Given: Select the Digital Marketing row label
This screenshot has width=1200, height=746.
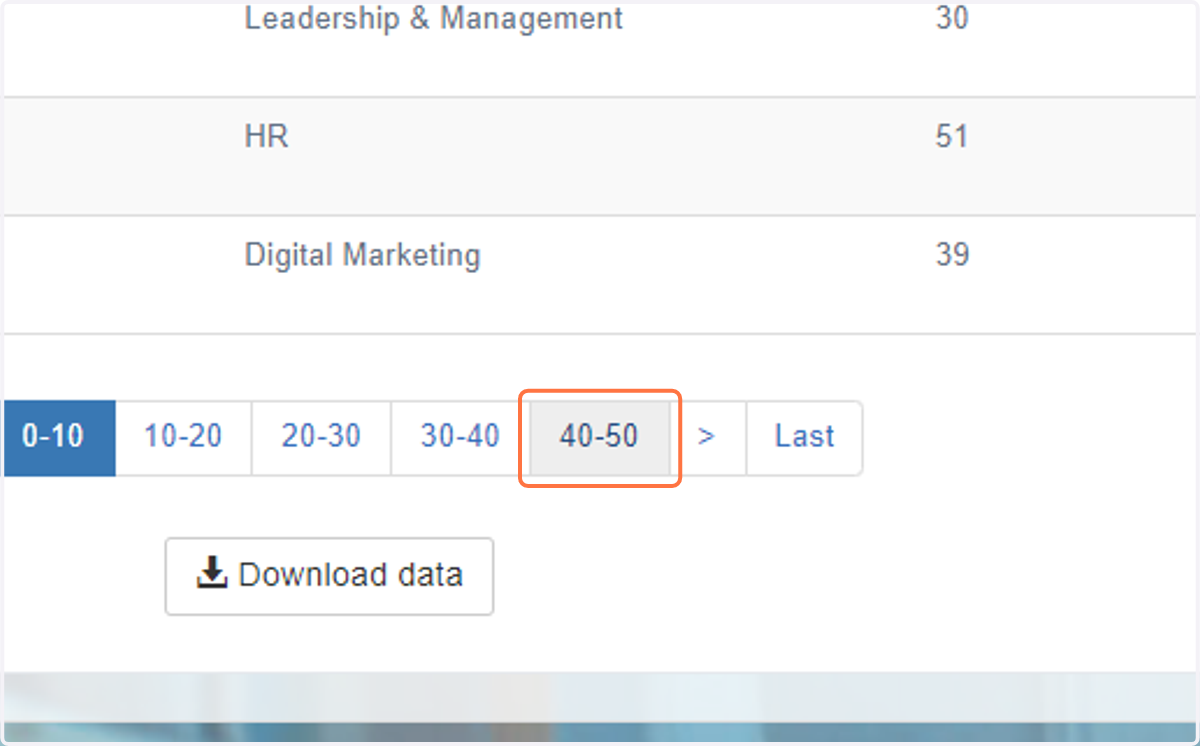Looking at the screenshot, I should [x=362, y=255].
